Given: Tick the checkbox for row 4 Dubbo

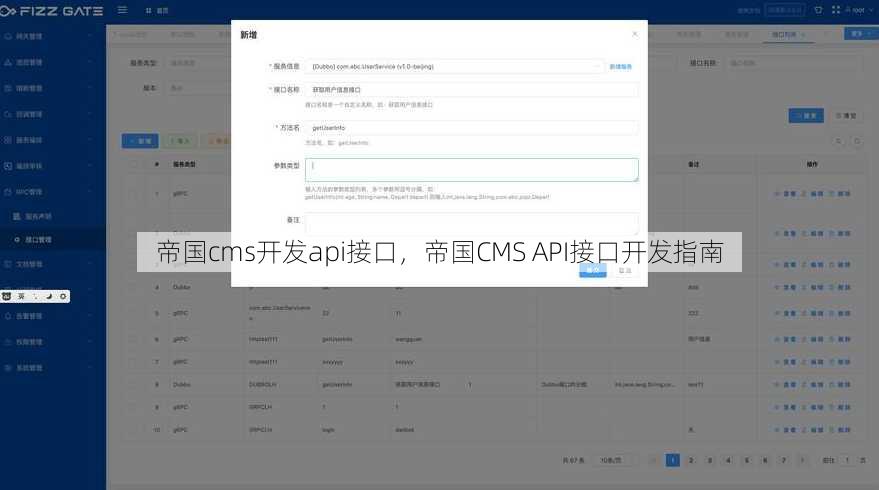Looking at the screenshot, I should pyautogui.click(x=133, y=288).
